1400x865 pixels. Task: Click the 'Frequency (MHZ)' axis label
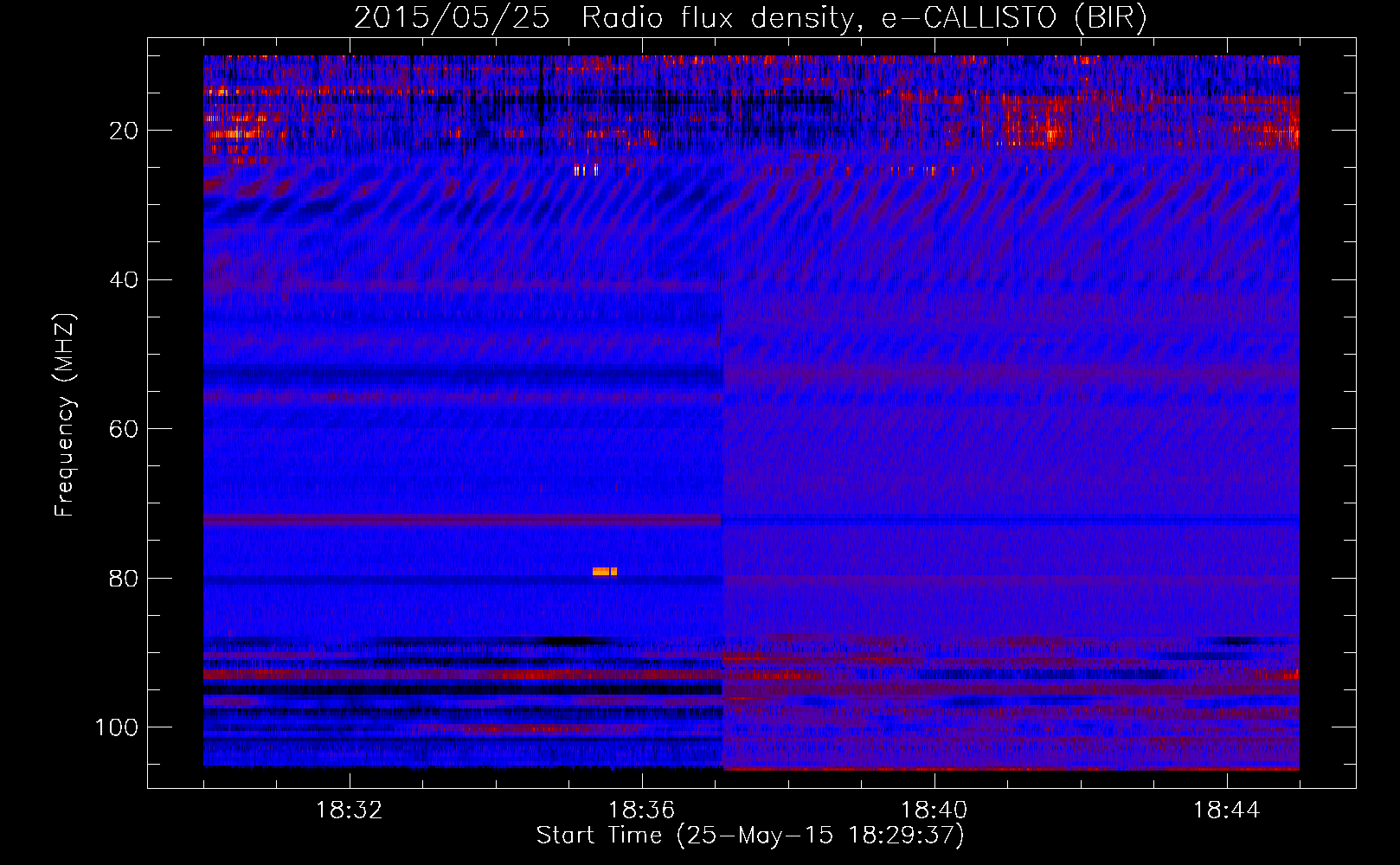(x=65, y=414)
